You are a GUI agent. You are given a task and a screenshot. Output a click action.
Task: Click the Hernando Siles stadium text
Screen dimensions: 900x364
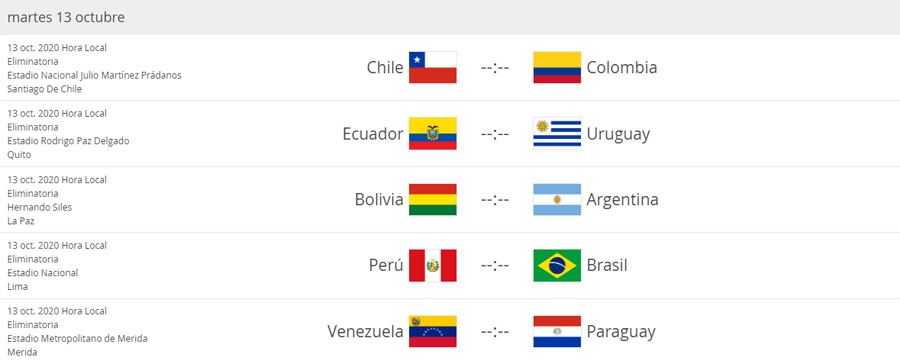(x=40, y=207)
